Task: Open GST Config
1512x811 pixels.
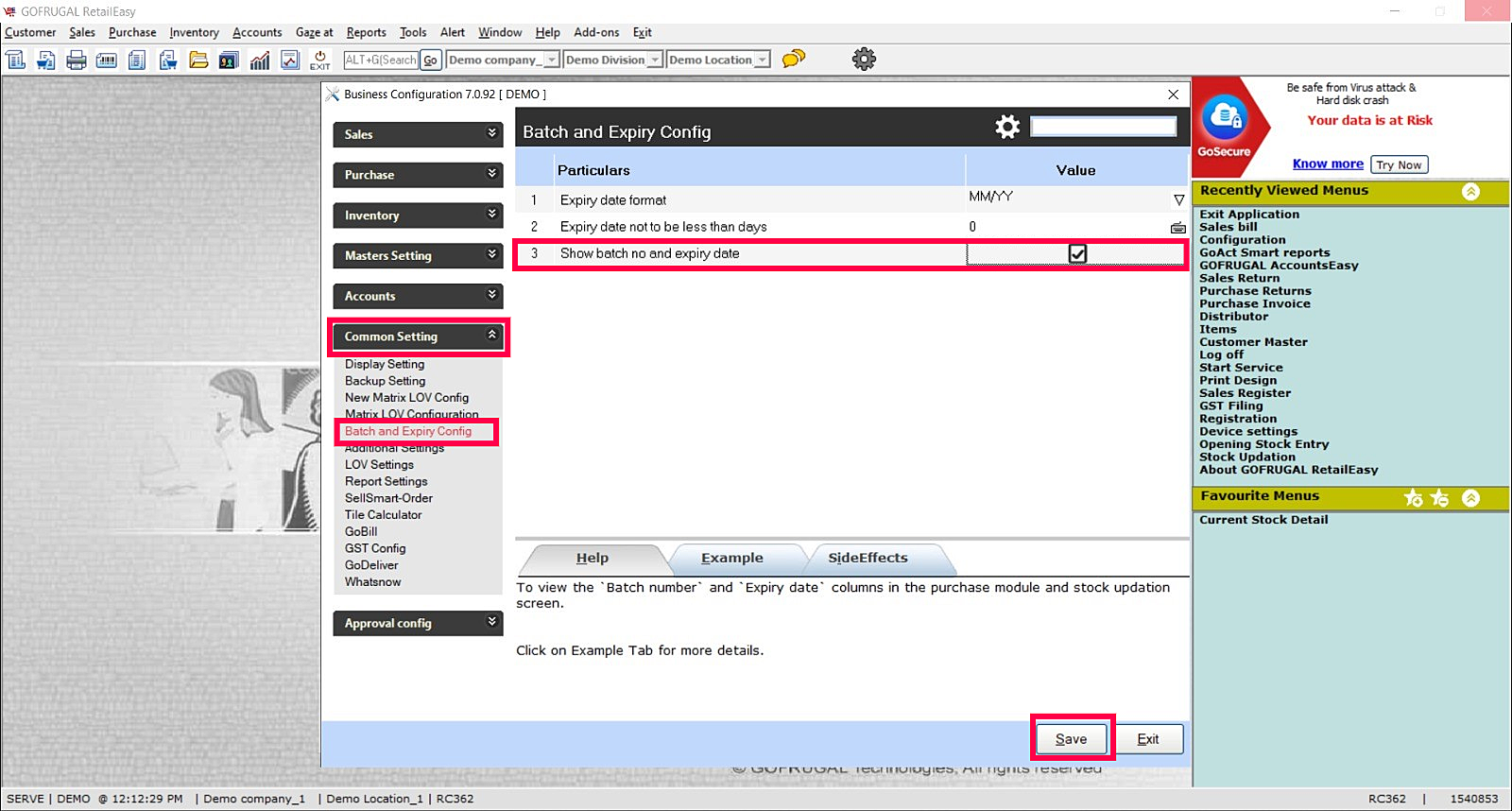Action: pos(375,548)
